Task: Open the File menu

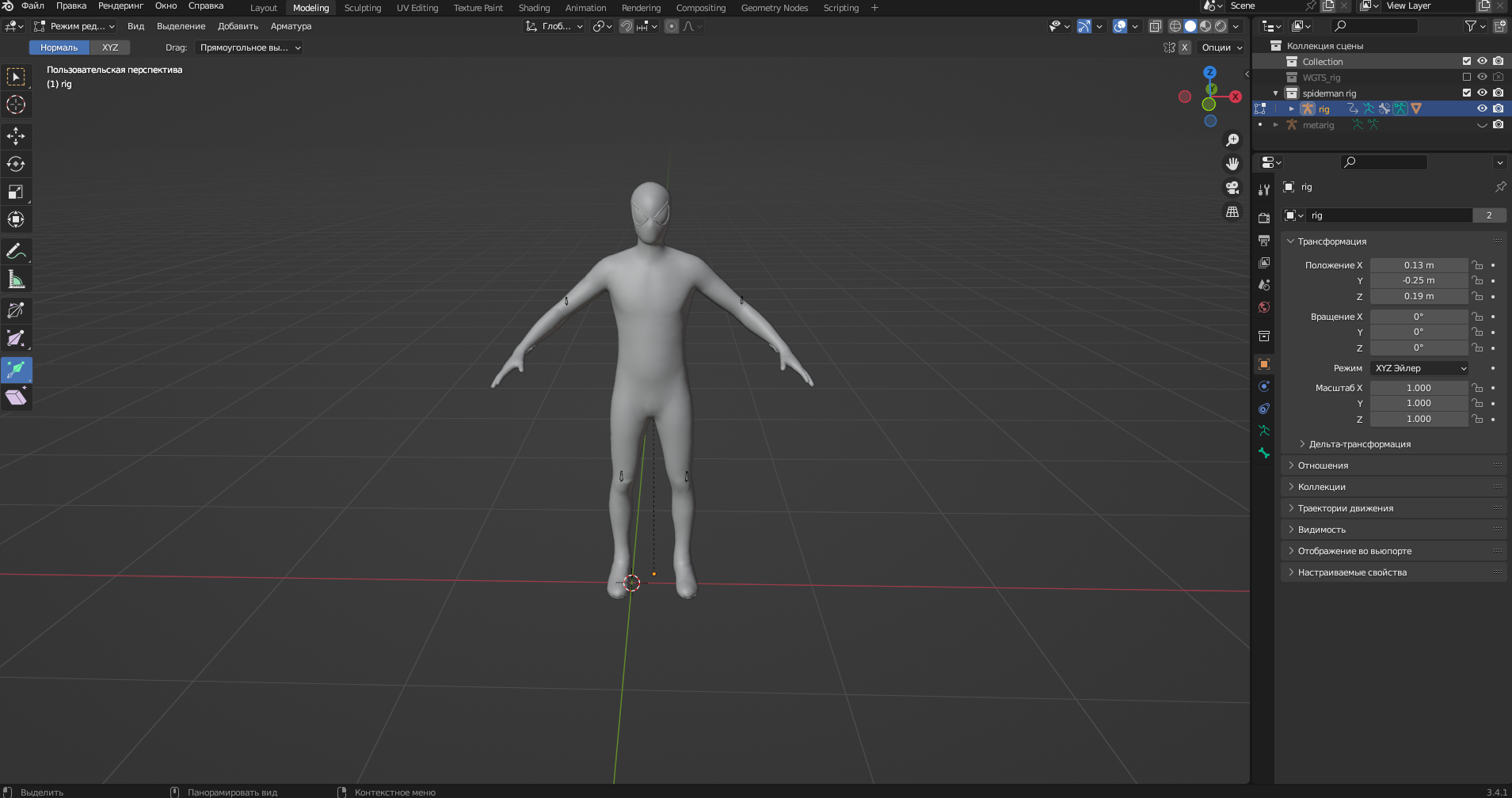Action: point(32,6)
